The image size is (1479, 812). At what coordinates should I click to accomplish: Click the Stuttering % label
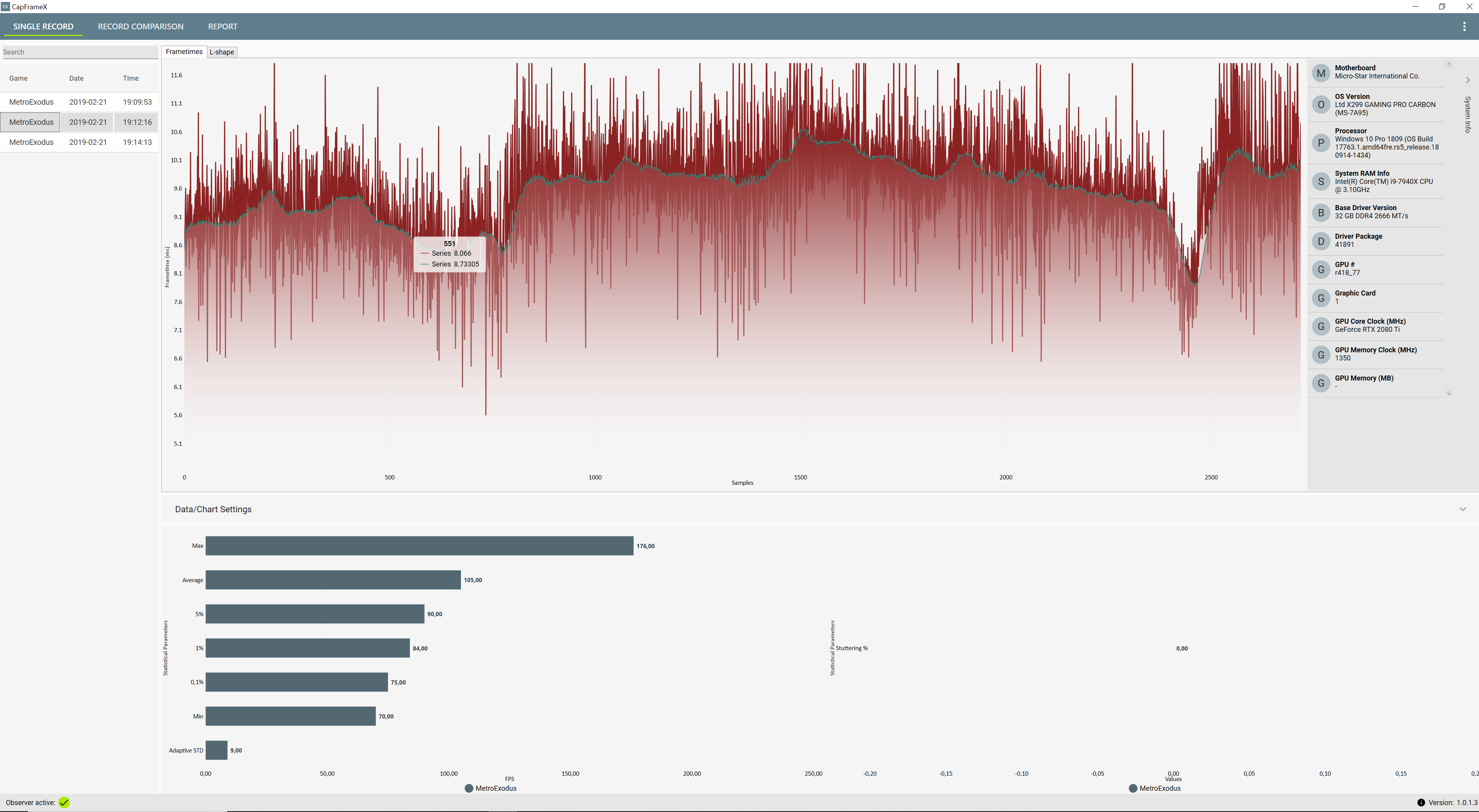(852, 648)
